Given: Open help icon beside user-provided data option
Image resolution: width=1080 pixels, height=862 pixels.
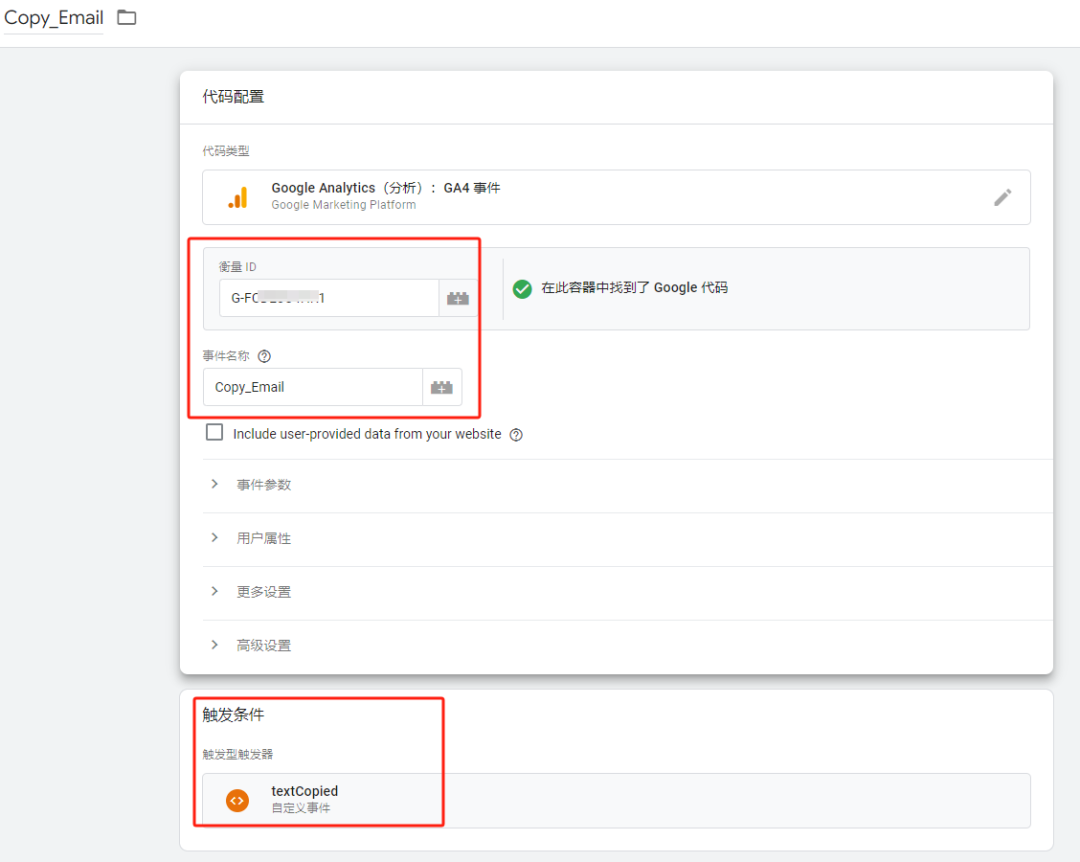Looking at the screenshot, I should (x=516, y=435).
